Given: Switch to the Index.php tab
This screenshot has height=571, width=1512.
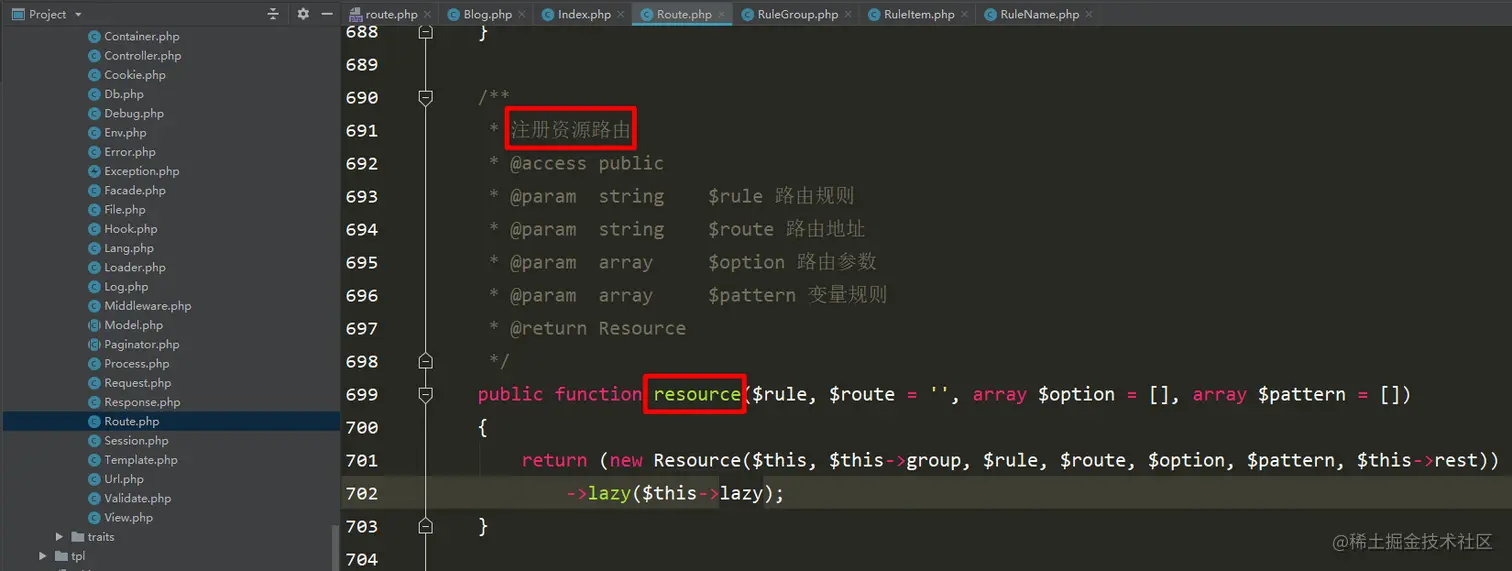Looking at the screenshot, I should click(584, 14).
